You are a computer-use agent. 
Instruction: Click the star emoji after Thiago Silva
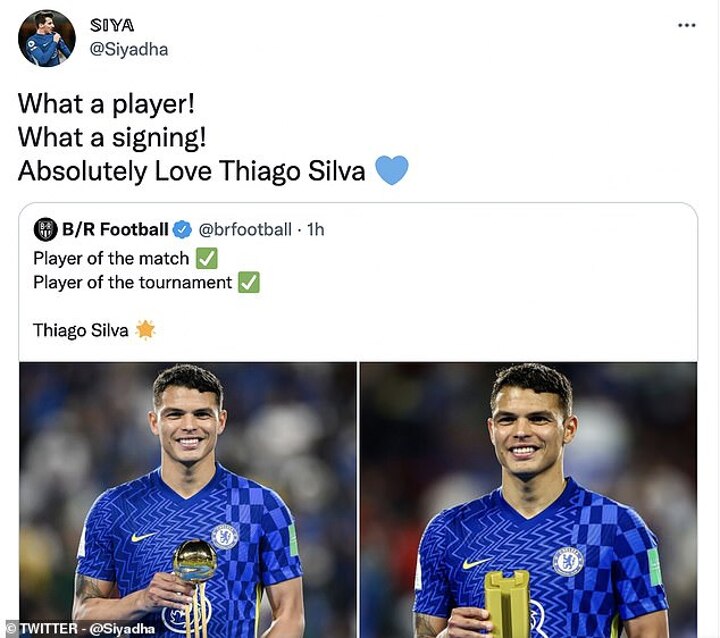146,330
